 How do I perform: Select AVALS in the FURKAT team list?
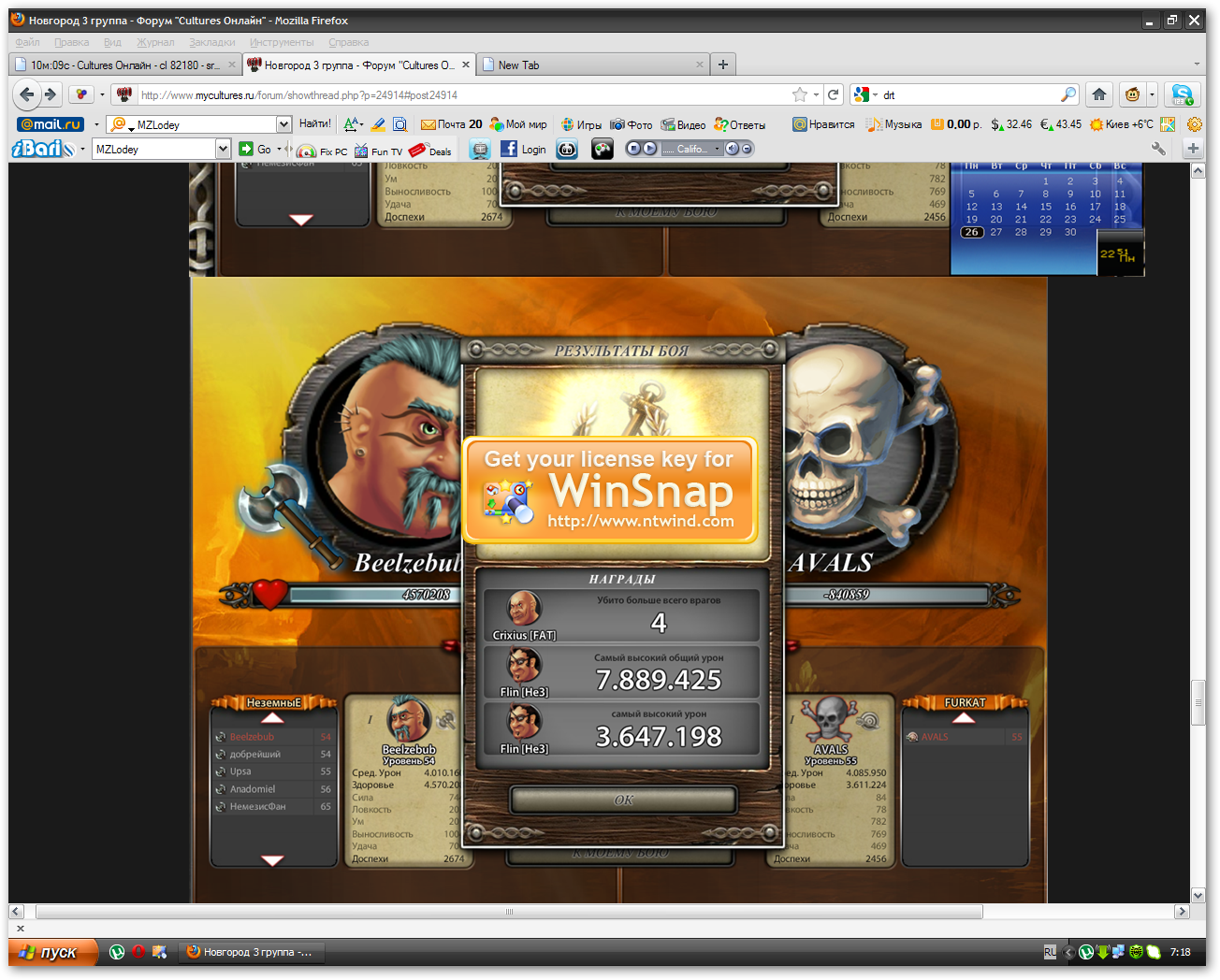(965, 737)
